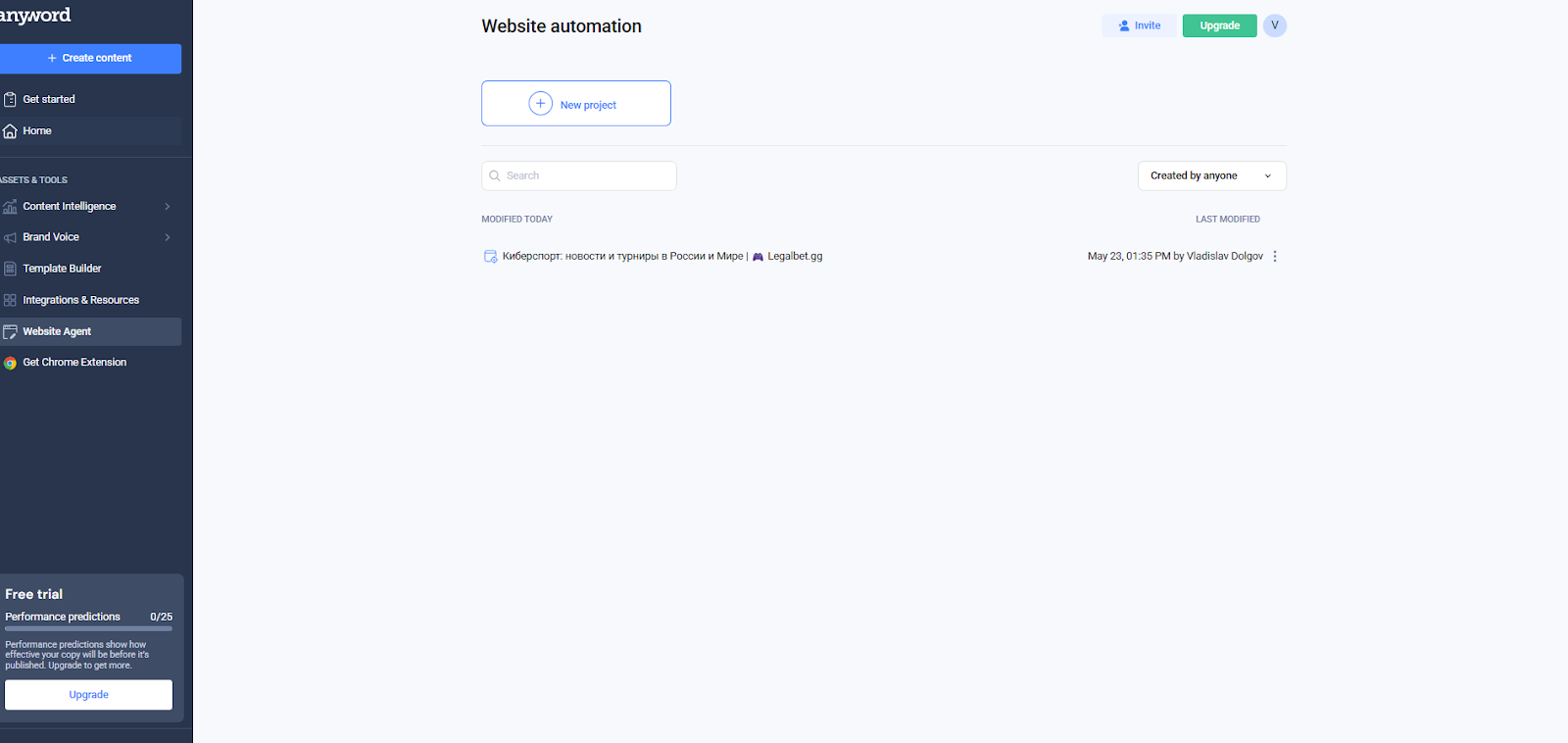Open the Created by anyone dropdown

[1211, 175]
